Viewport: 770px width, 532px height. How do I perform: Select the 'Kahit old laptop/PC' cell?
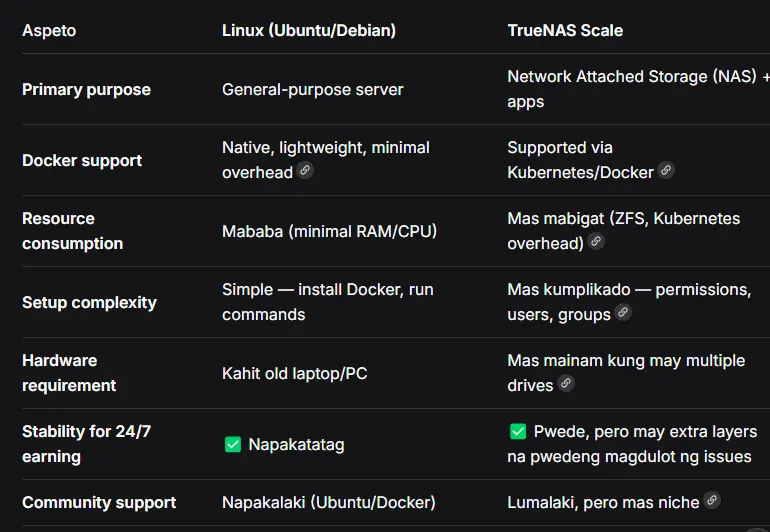click(x=295, y=373)
